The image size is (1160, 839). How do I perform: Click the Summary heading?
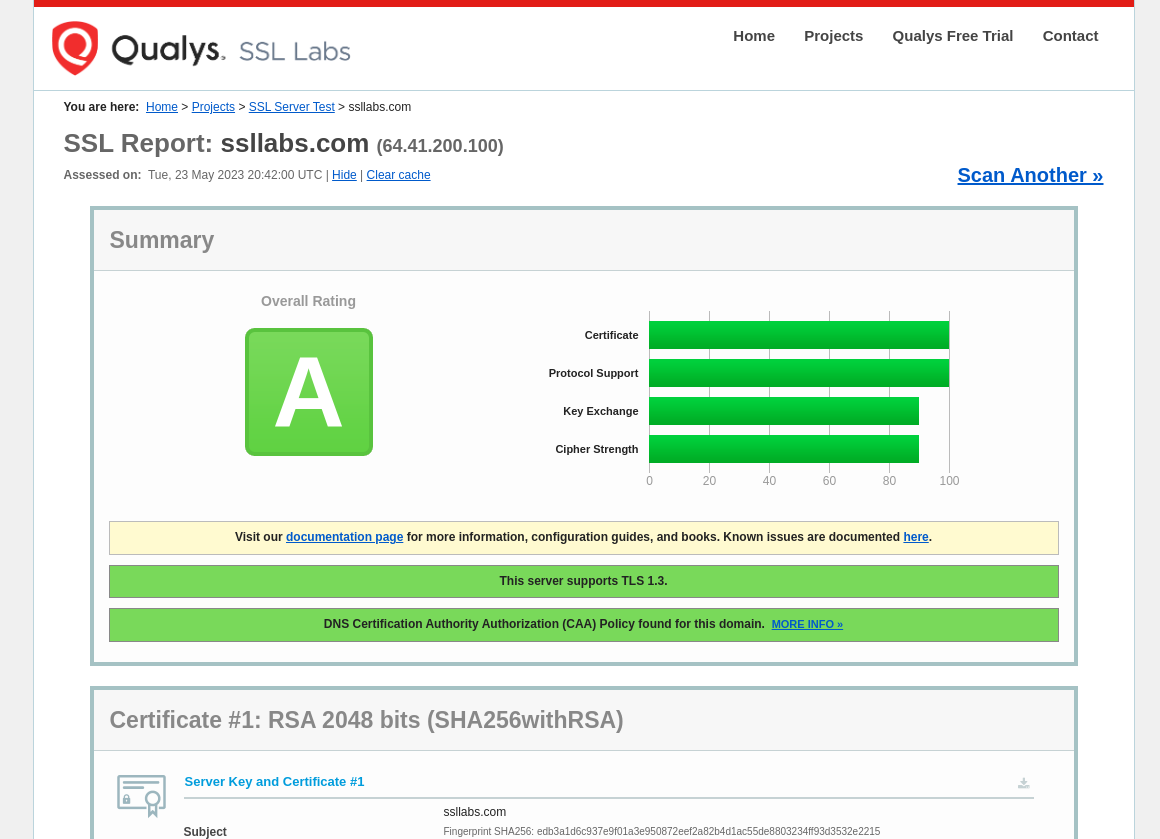tap(161, 240)
